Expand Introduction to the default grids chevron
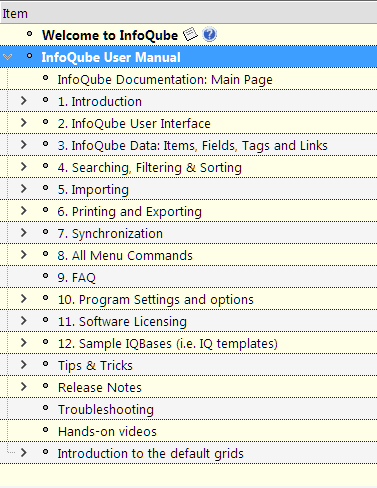The width and height of the screenshot is (377, 488). click(x=23, y=453)
